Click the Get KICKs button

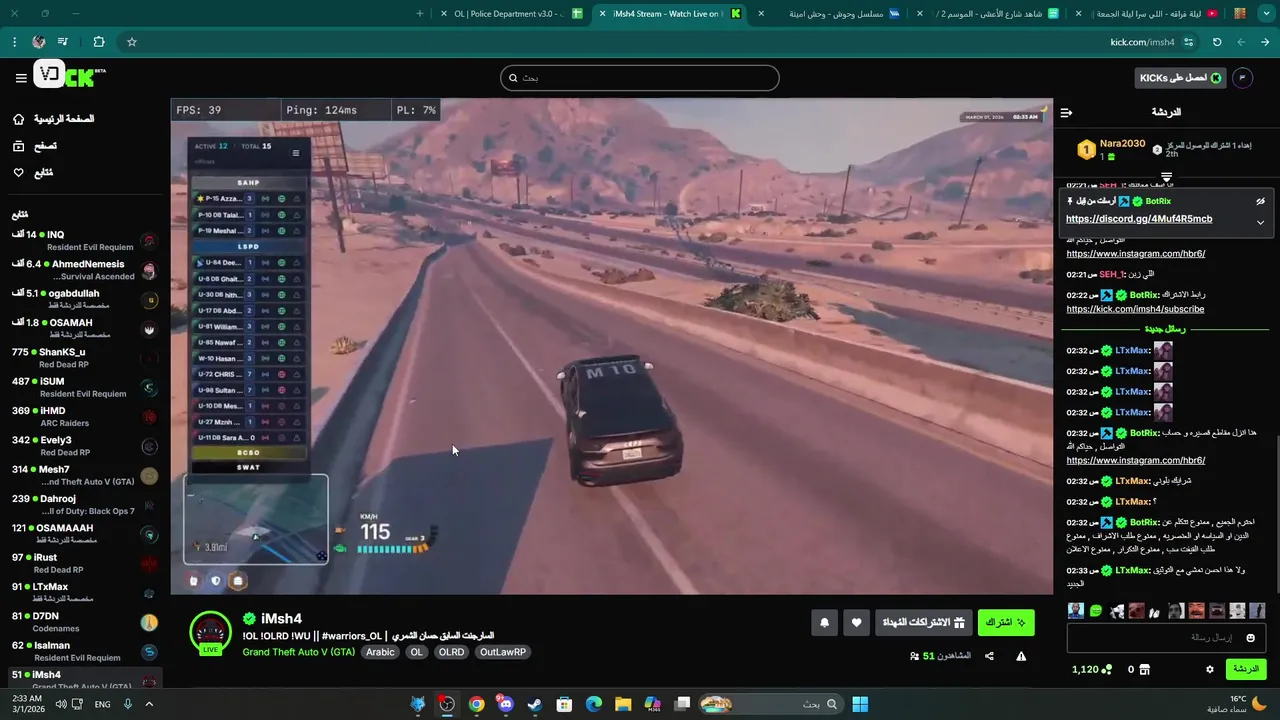(1180, 78)
